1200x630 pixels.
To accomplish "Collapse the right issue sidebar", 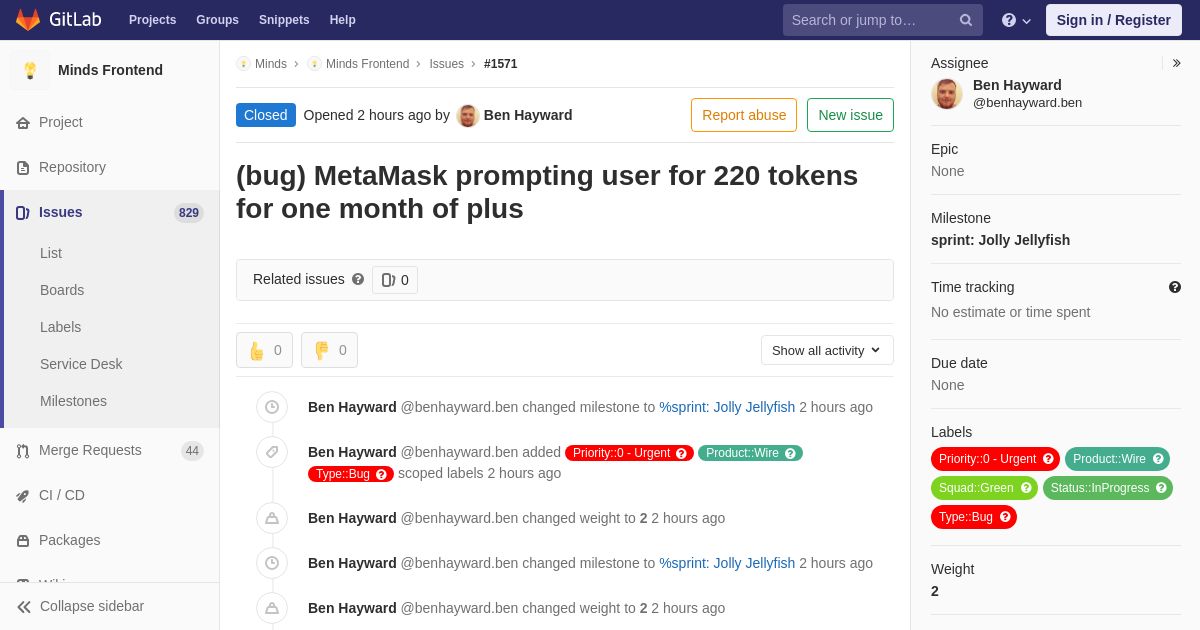I will pyautogui.click(x=1176, y=63).
